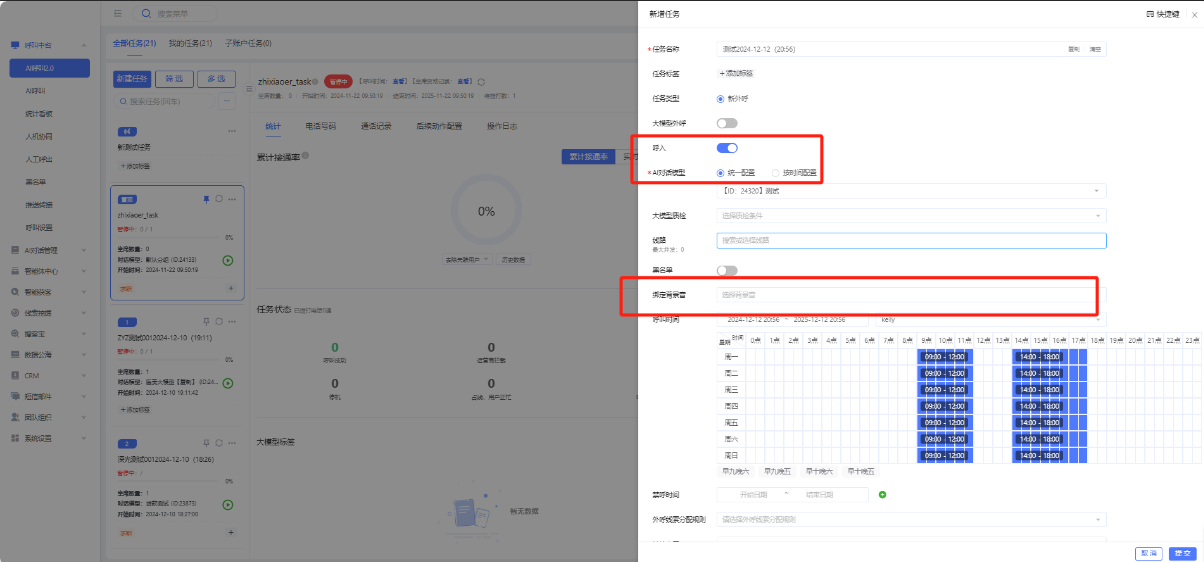Select the 按时间配置 radio option

coord(776,173)
